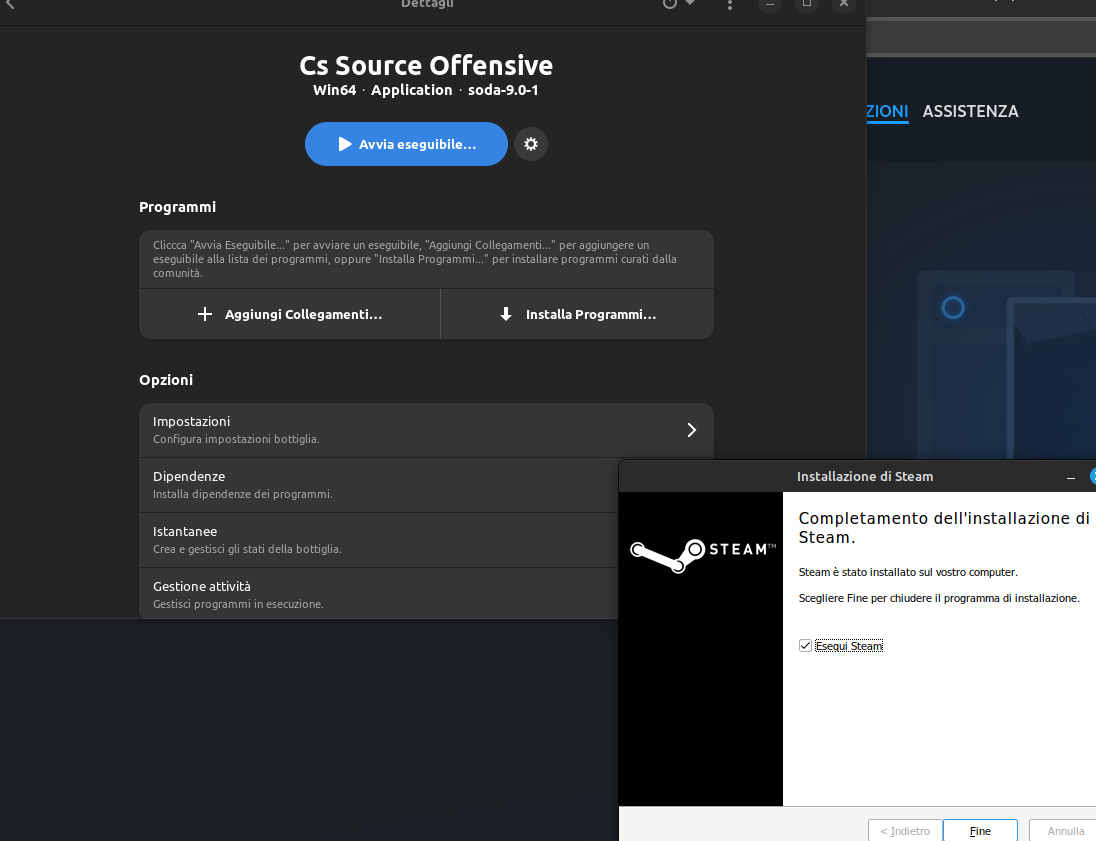The image size is (1096, 841).
Task: Expand Impostazioni using its chevron arrow
Action: click(x=691, y=430)
